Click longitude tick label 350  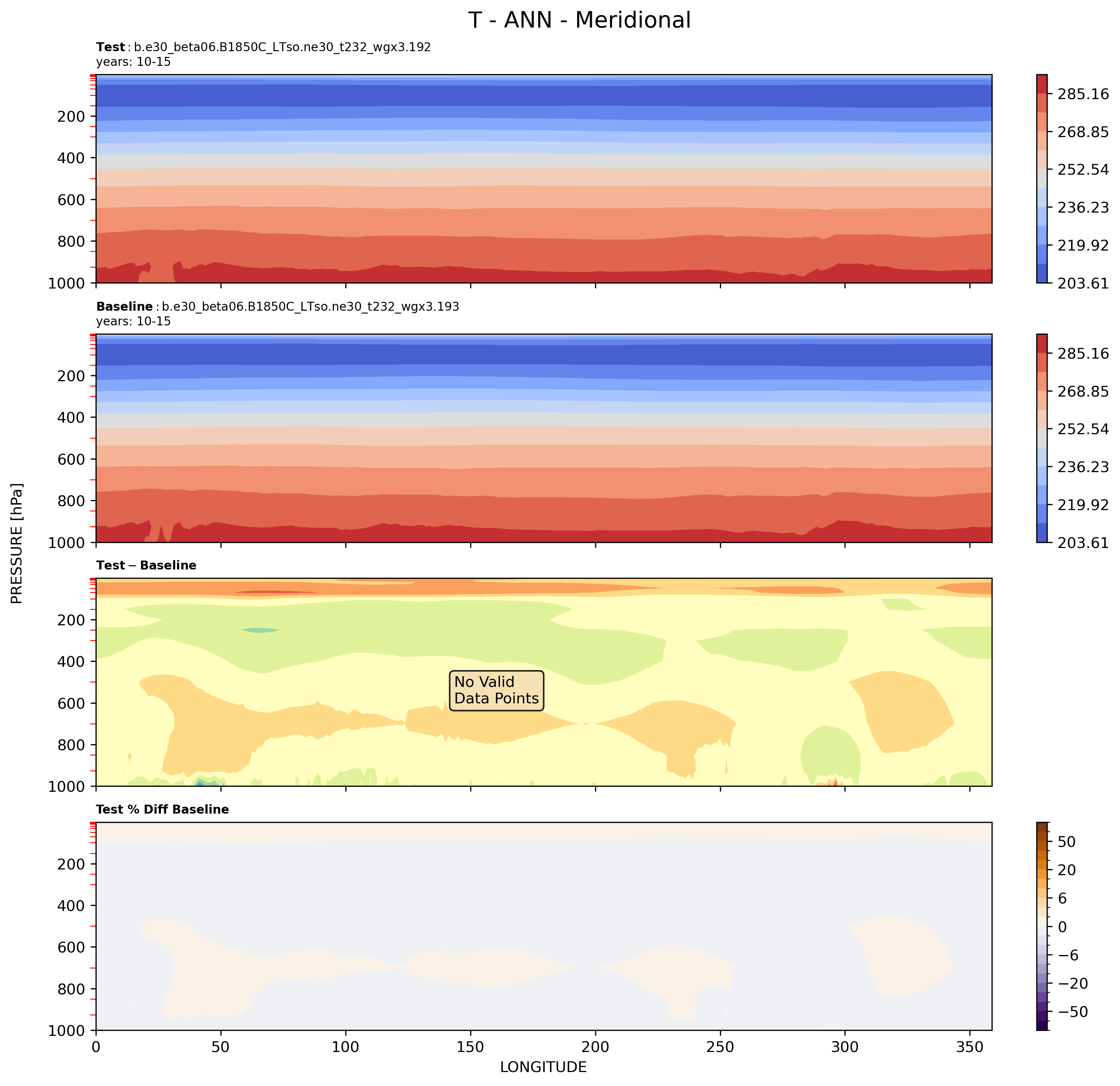pos(970,1046)
